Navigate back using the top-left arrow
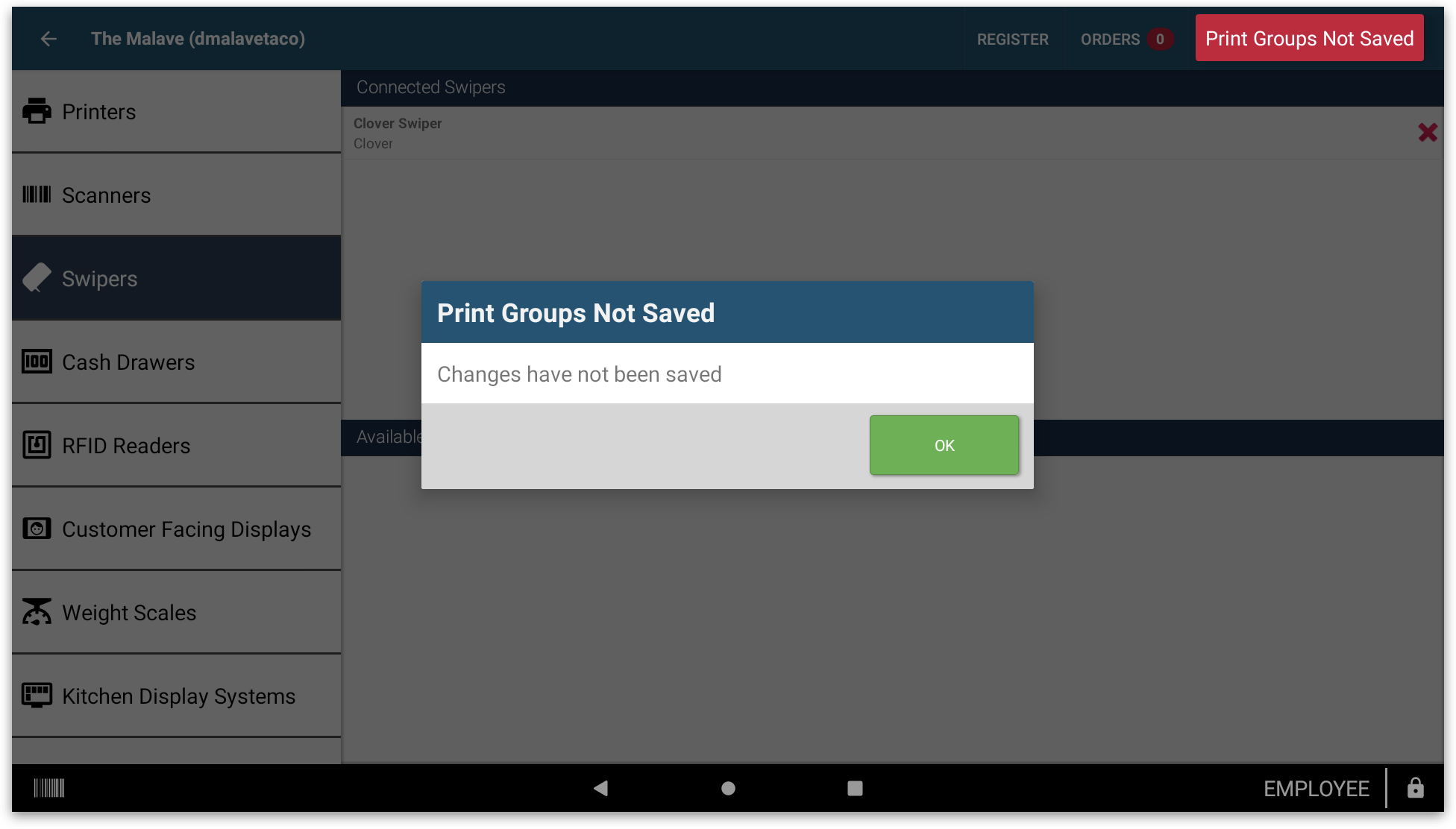Viewport: 1456px width, 829px height. tap(48, 39)
